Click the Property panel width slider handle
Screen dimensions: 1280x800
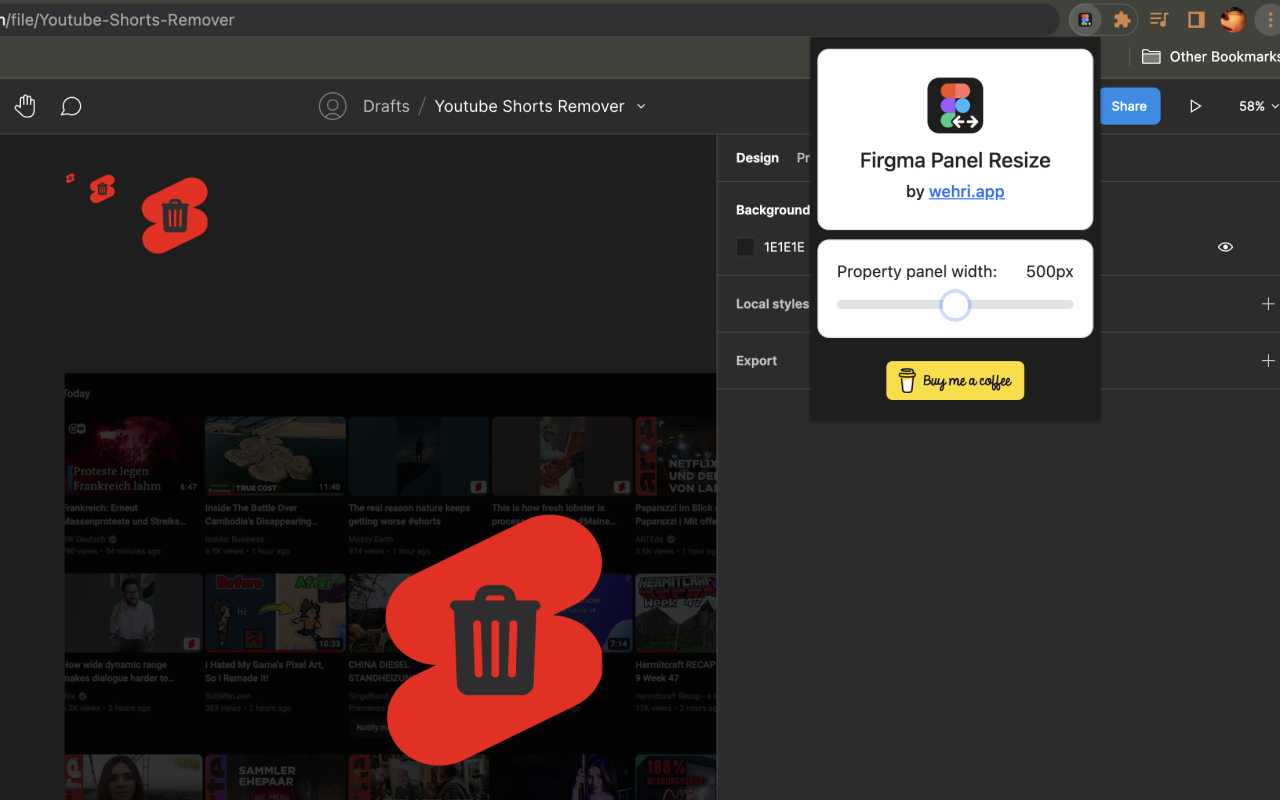(955, 305)
